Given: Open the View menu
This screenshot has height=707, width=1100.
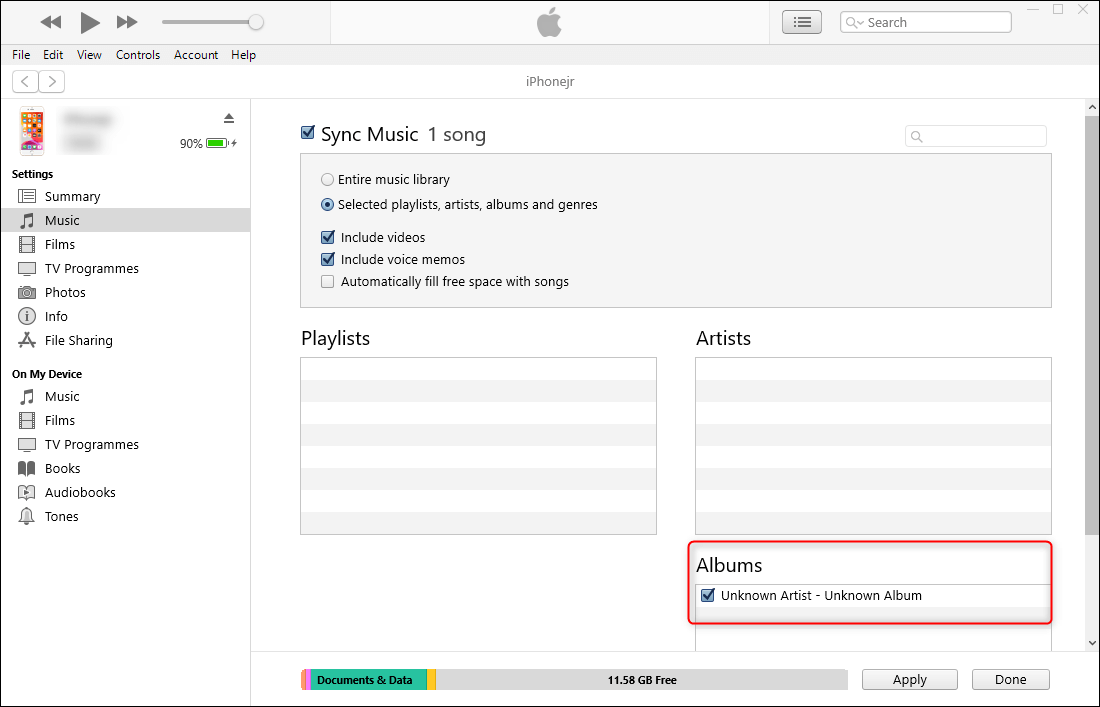Looking at the screenshot, I should point(89,55).
